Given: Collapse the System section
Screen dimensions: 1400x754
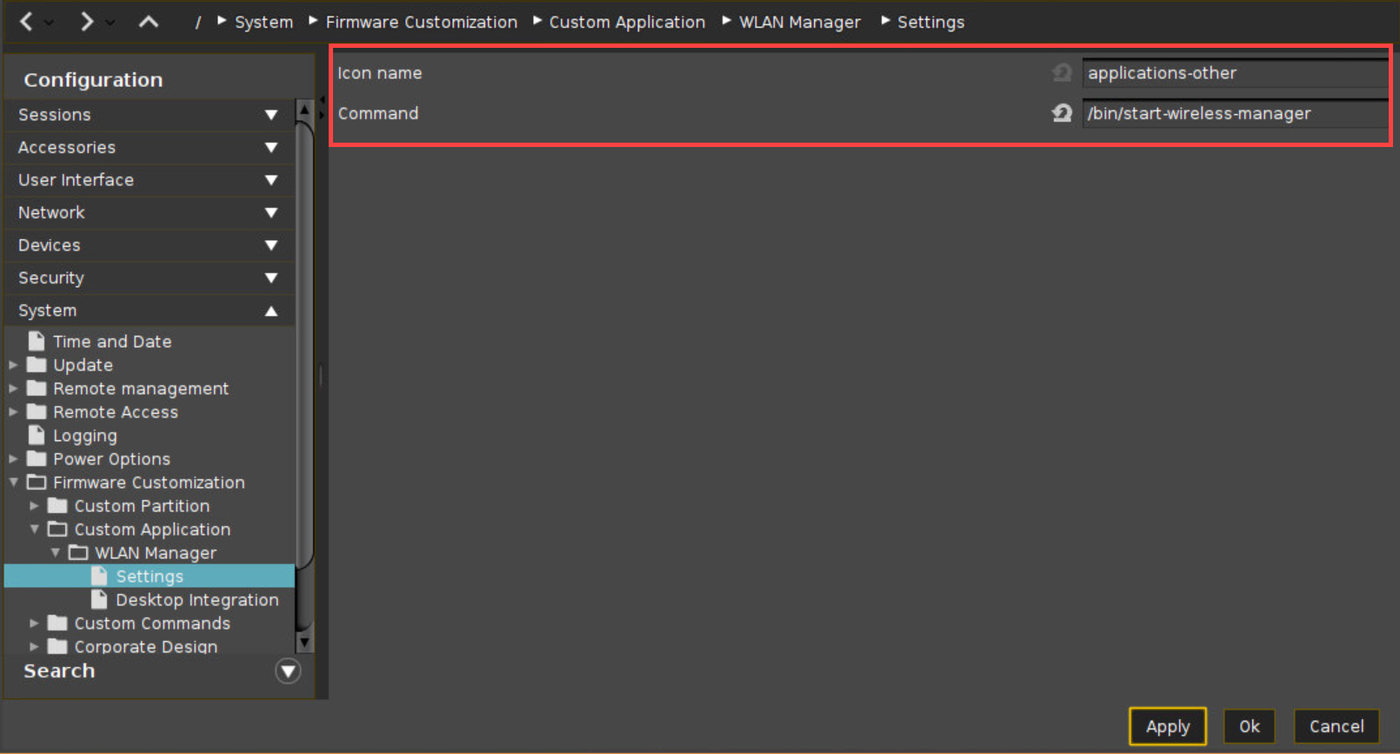Looking at the screenshot, I should pos(271,311).
